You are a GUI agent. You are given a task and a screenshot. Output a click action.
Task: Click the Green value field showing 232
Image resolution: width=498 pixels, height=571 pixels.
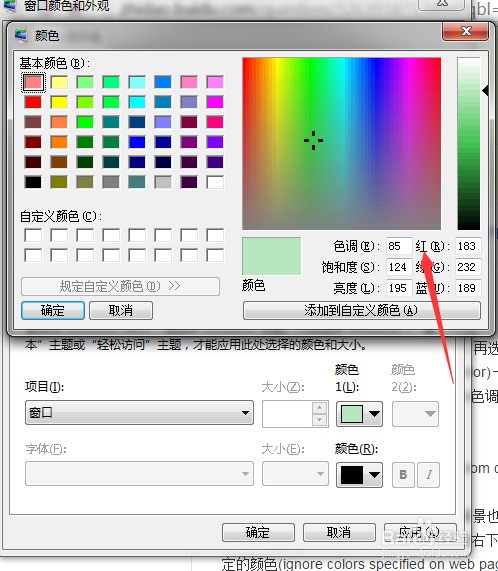[468, 267]
